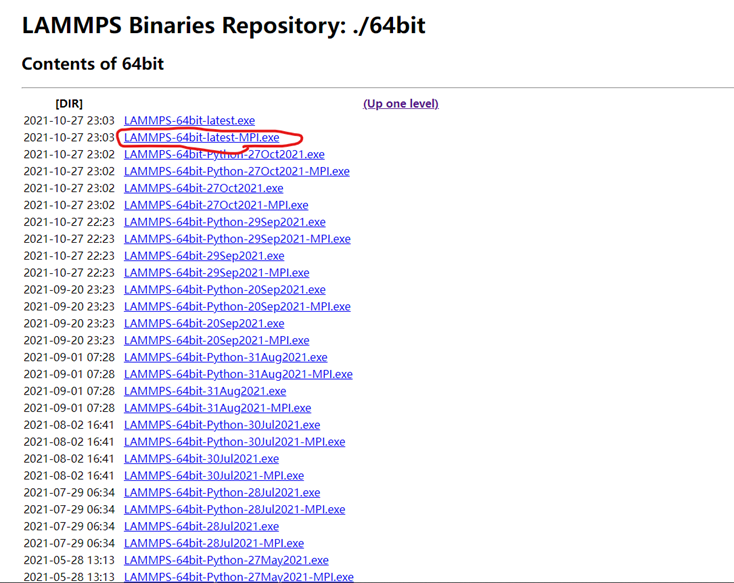Download LAMMPS-64bit-30Jul2021-MPI.exe
This screenshot has height=583, width=734.
click(214, 475)
